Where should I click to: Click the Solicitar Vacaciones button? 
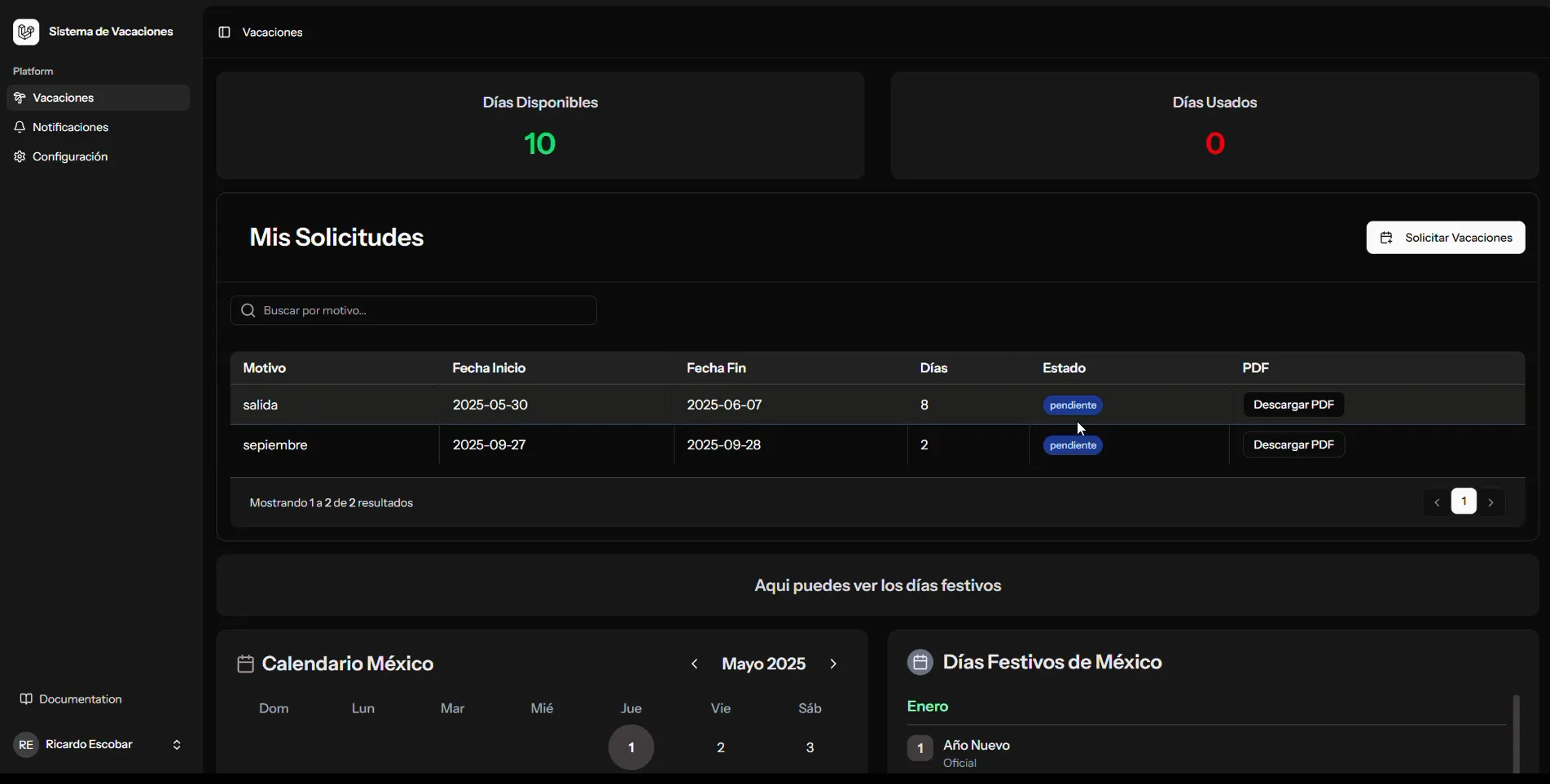(x=1445, y=238)
